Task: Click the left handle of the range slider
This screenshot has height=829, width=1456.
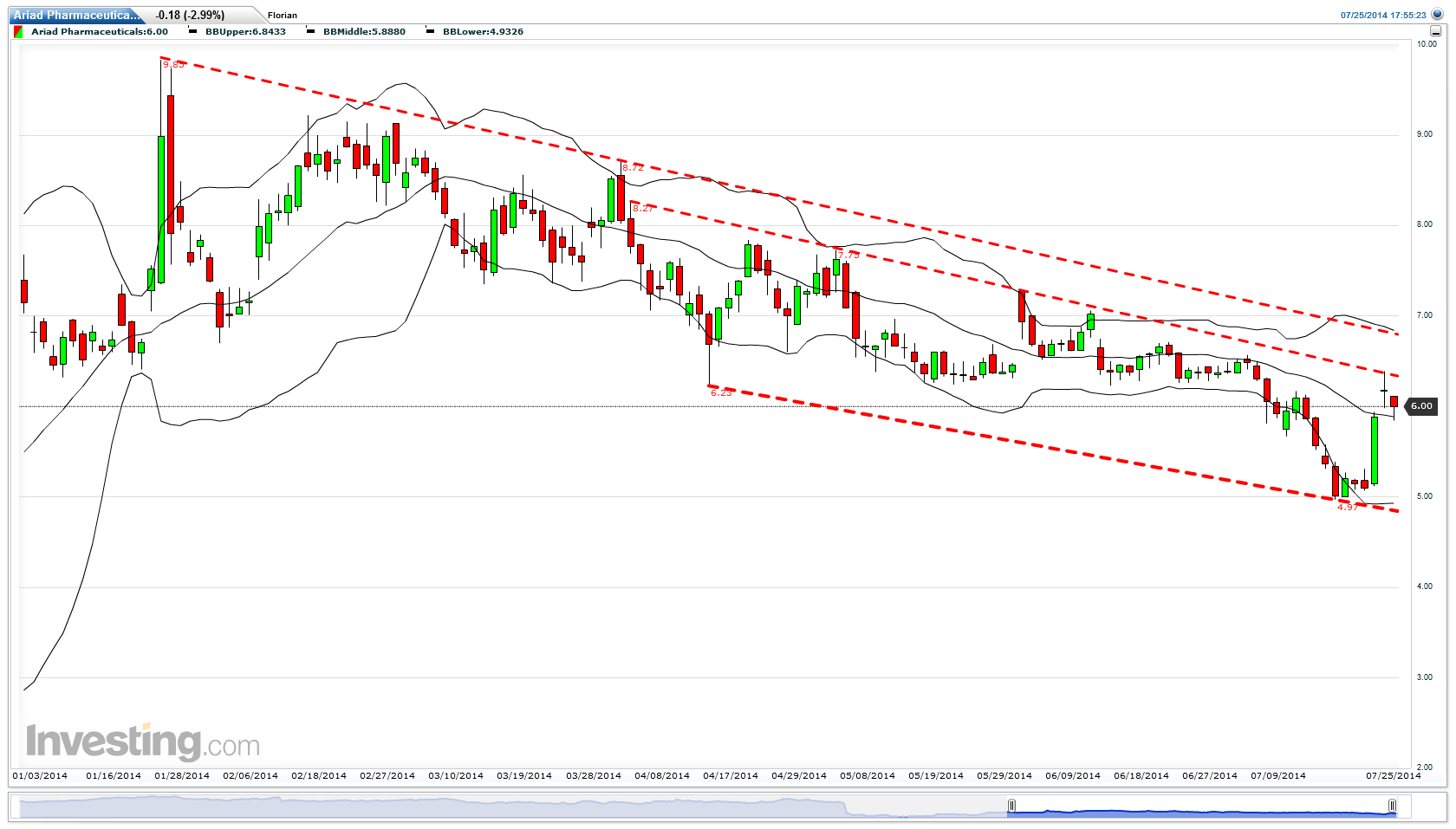Action: click(1012, 806)
